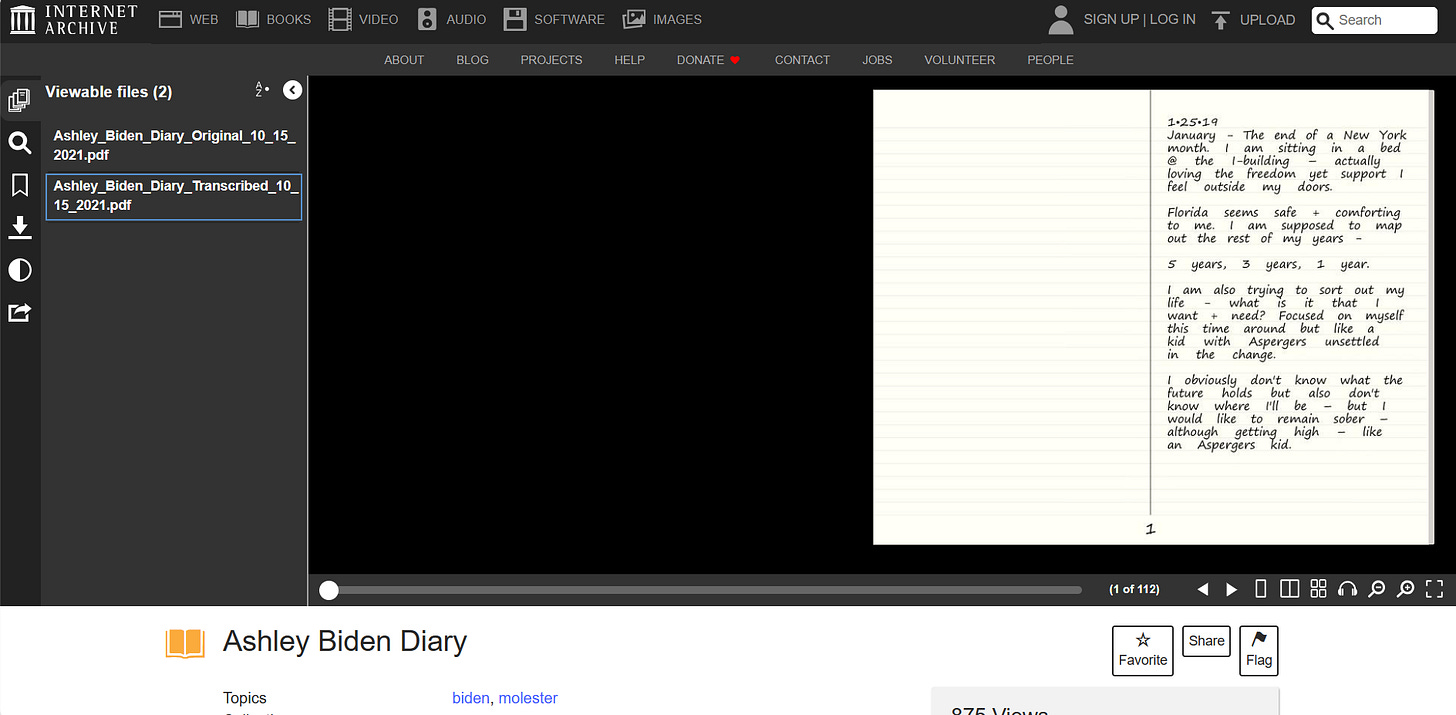Click the page scrubber handle
The height and width of the screenshot is (715, 1456).
(x=328, y=590)
